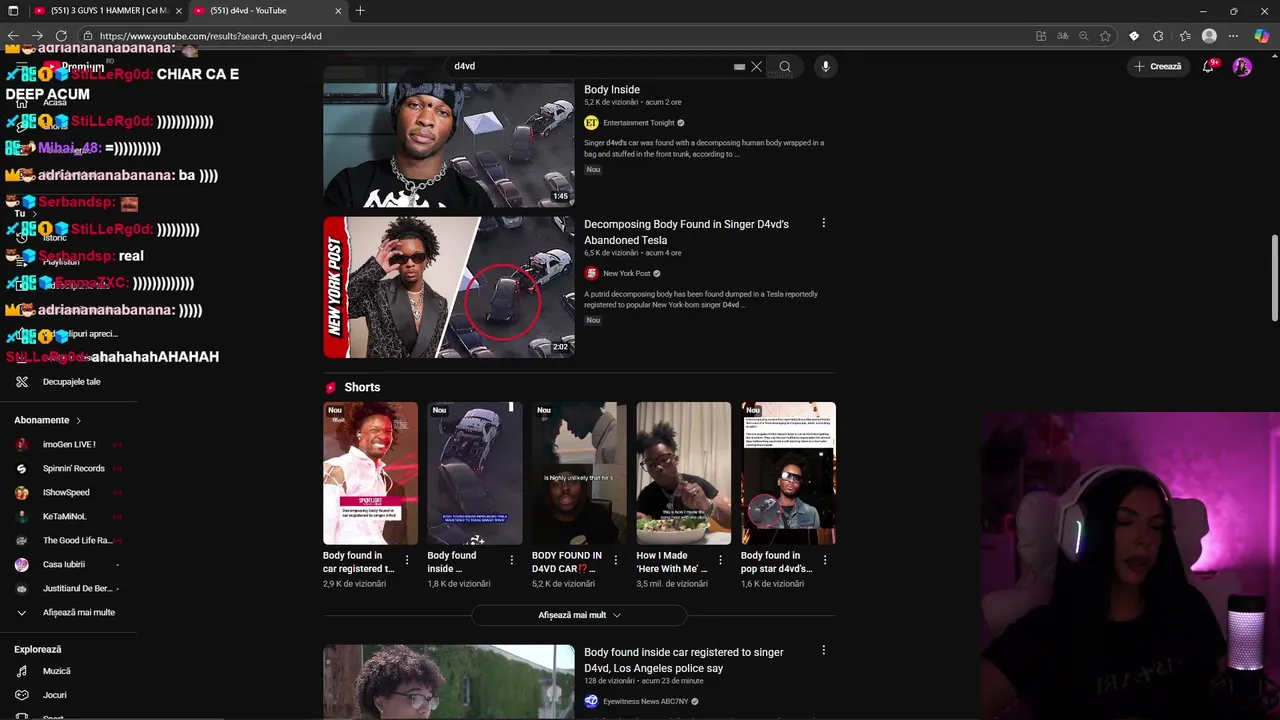Clear the YouTube search box with X

pos(756,67)
